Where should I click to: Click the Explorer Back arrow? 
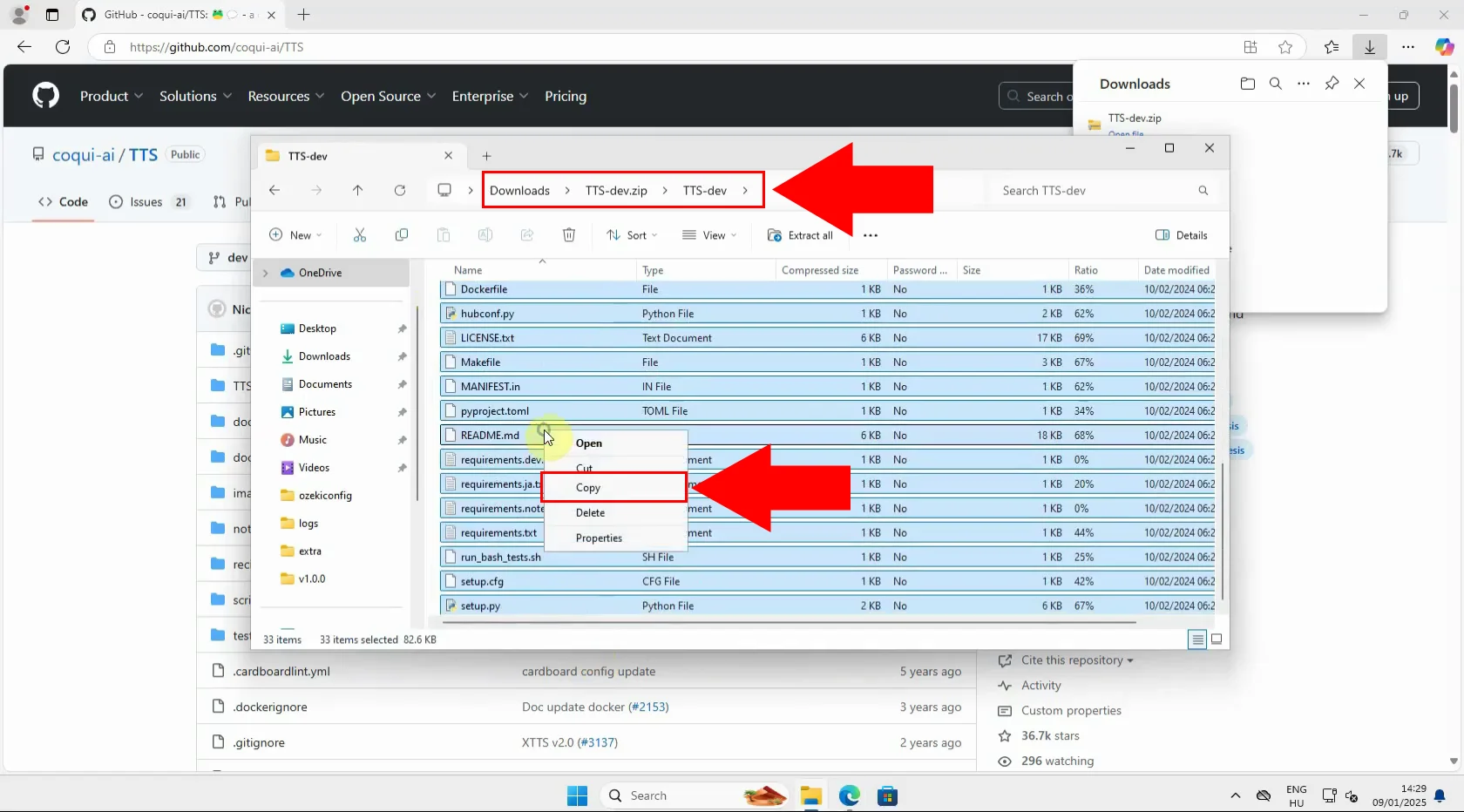(x=274, y=190)
